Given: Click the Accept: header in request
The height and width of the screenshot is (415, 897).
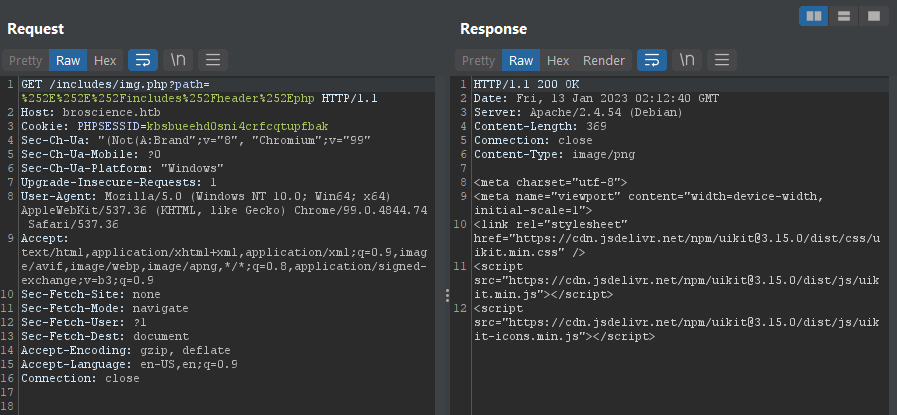Looking at the screenshot, I should 45,238.
